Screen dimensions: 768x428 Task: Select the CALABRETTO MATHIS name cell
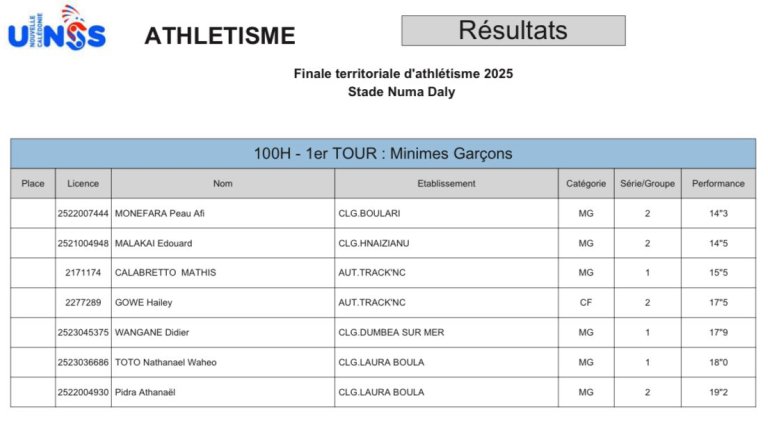coord(166,273)
